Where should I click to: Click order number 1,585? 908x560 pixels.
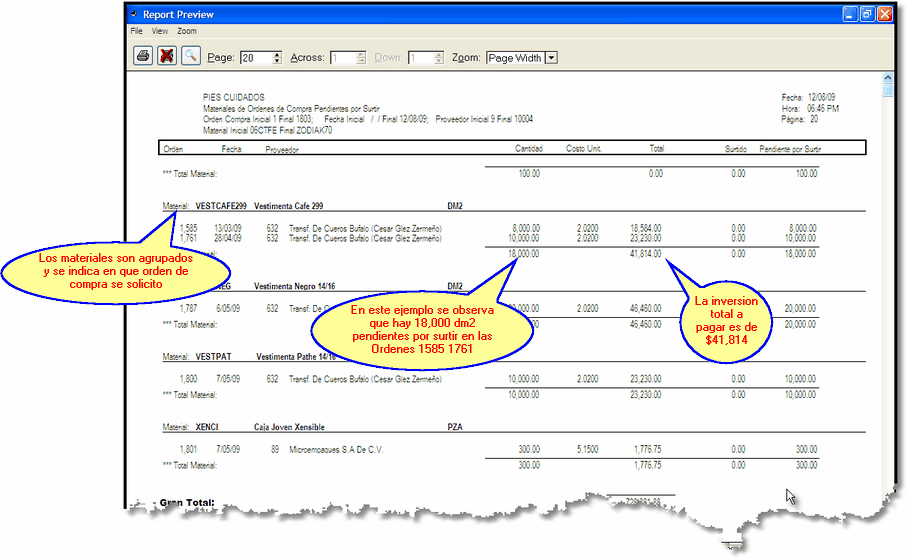pos(188,228)
